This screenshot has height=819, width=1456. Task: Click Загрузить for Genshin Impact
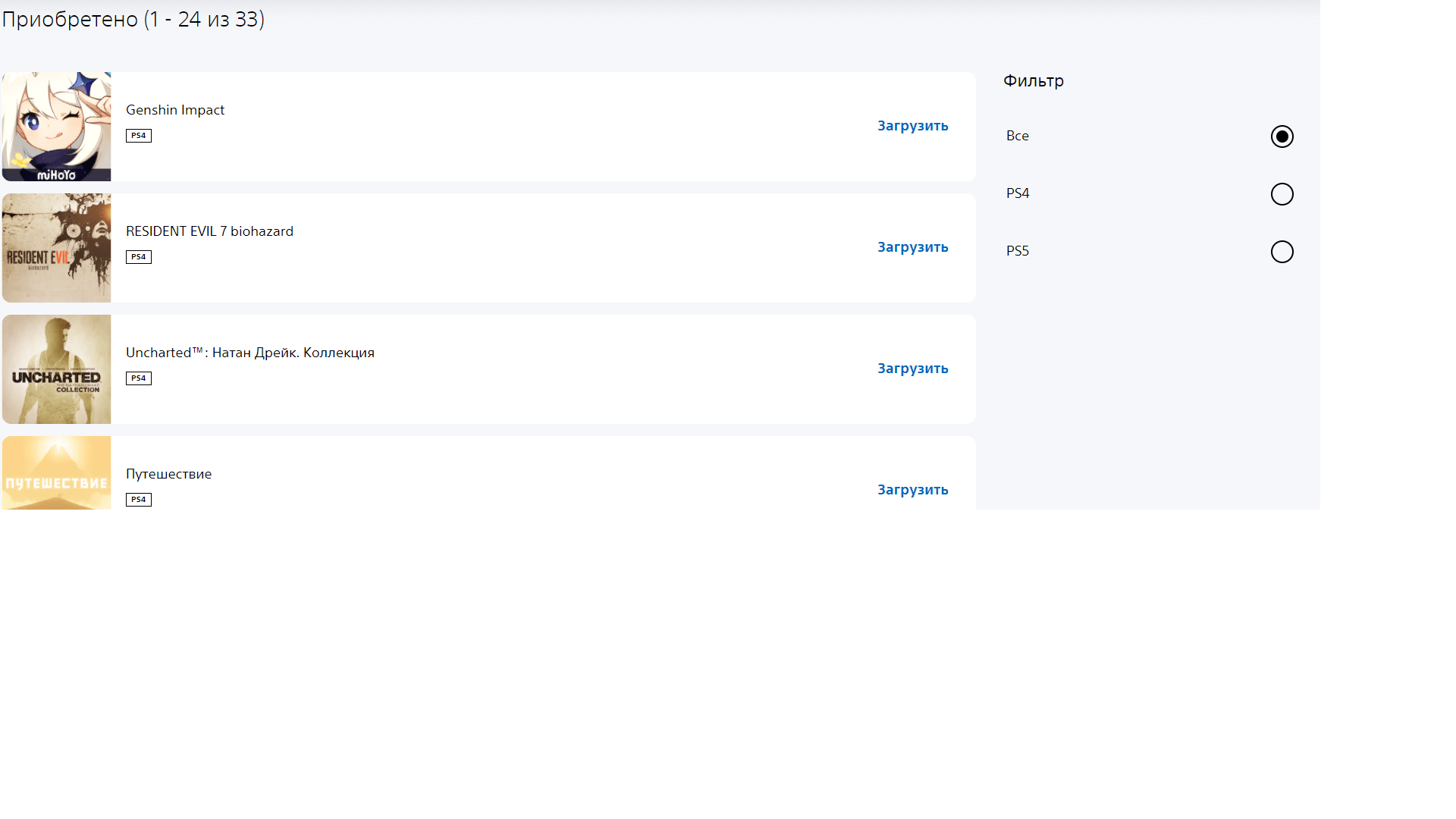click(x=913, y=126)
